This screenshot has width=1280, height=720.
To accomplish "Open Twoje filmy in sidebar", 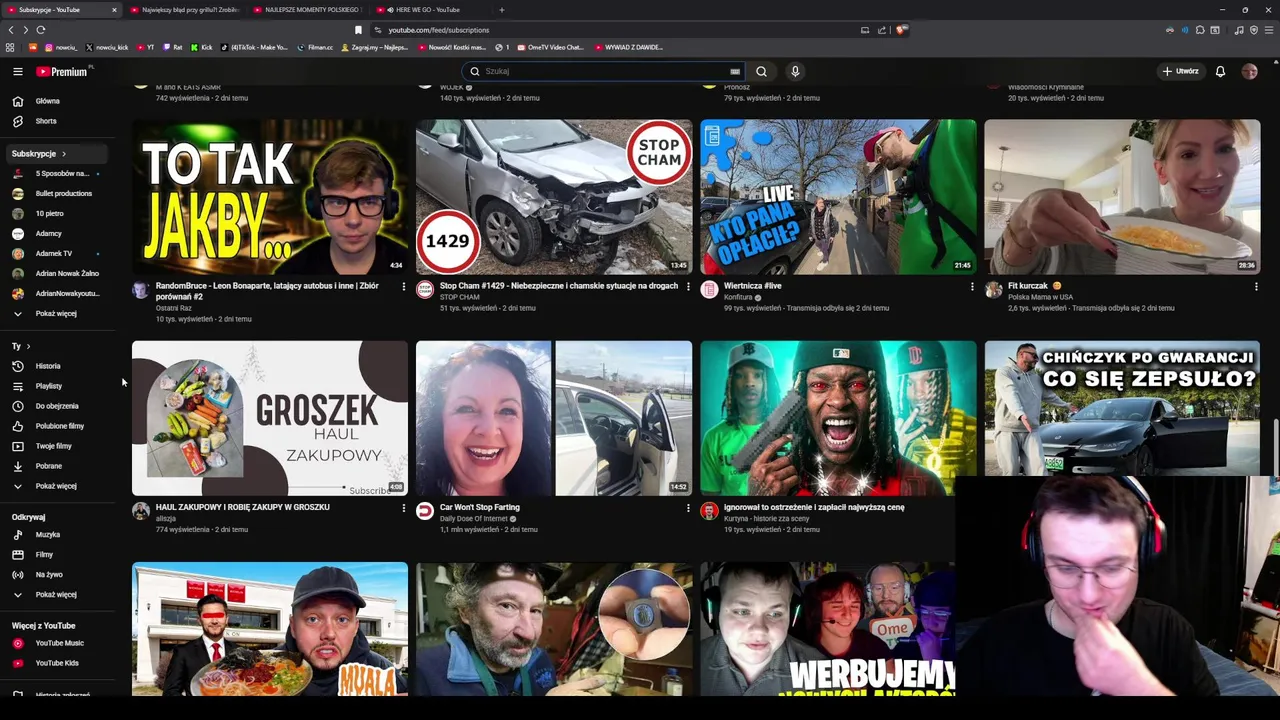I will (57, 446).
